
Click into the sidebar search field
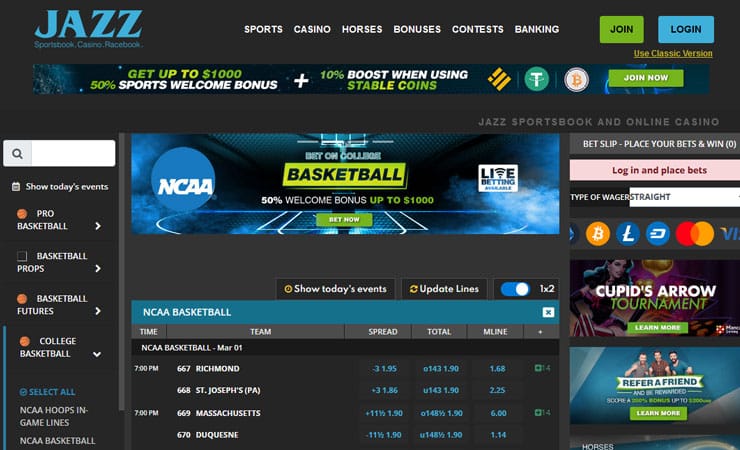73,153
